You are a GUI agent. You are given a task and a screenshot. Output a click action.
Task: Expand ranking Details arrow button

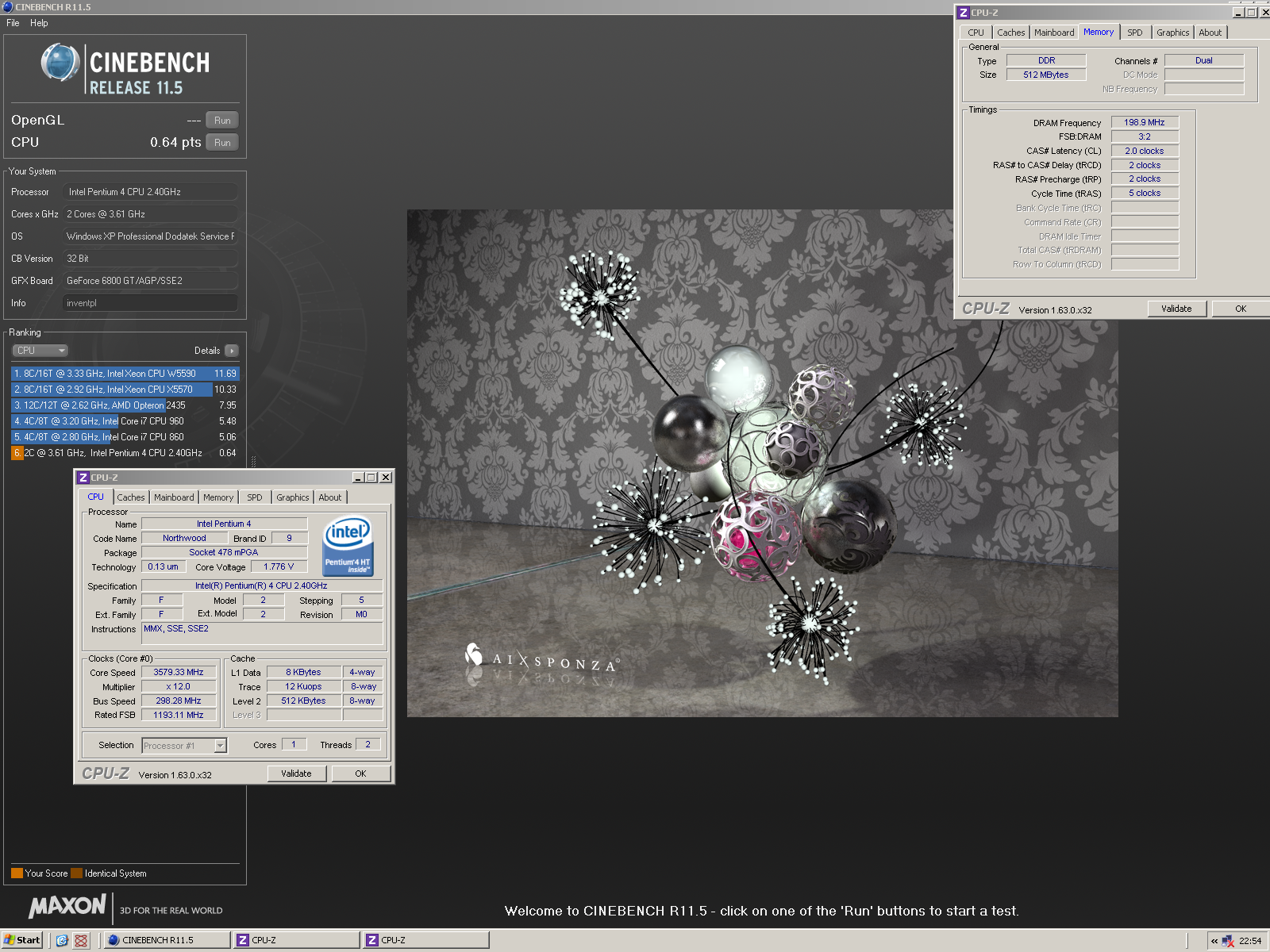pos(232,351)
